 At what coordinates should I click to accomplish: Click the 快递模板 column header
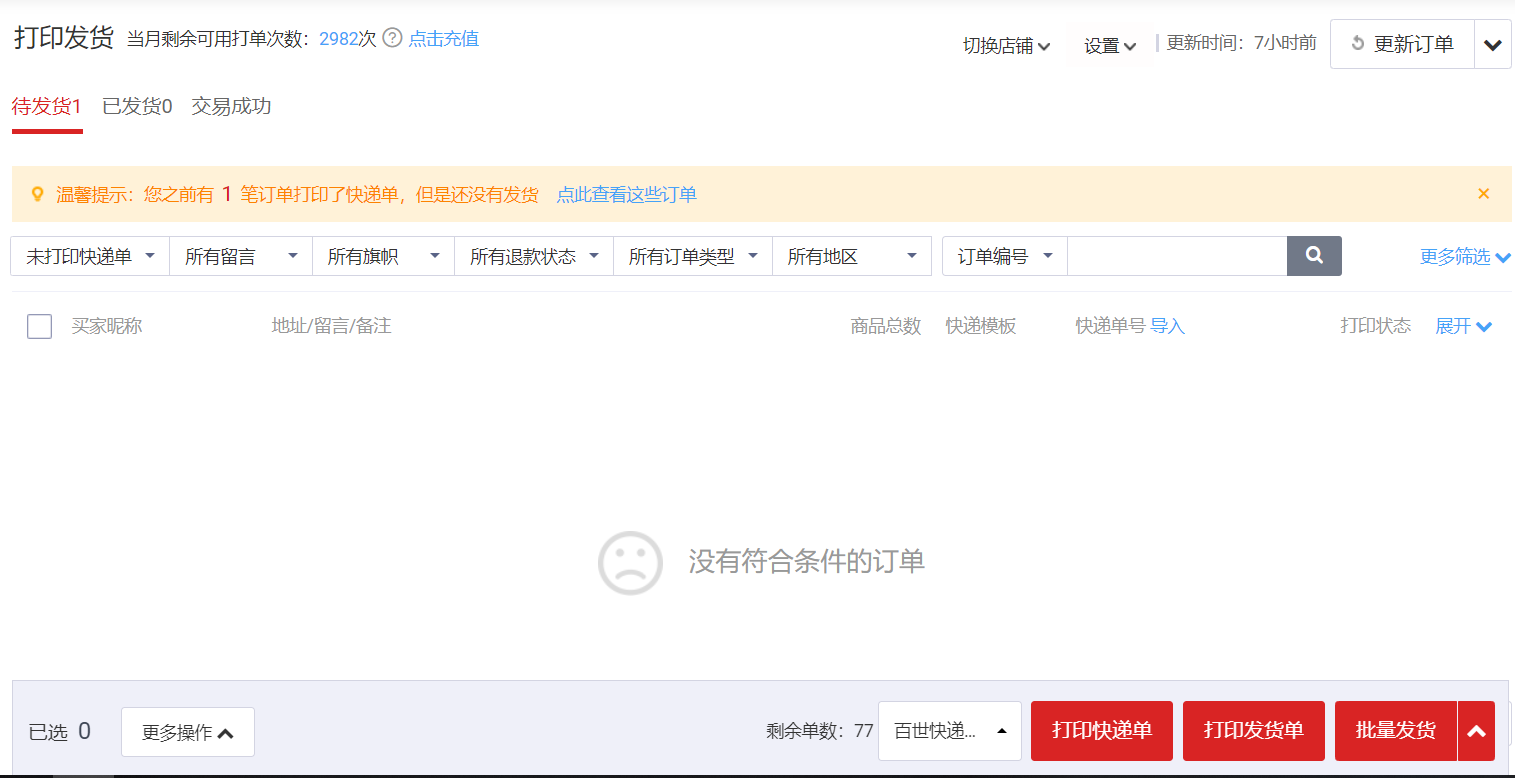click(981, 326)
